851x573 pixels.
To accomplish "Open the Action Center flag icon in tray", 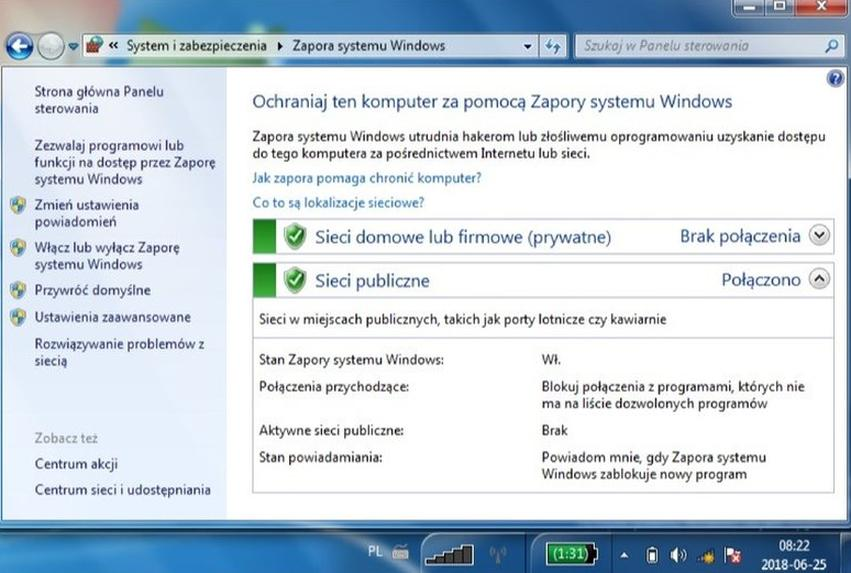I will 732,553.
